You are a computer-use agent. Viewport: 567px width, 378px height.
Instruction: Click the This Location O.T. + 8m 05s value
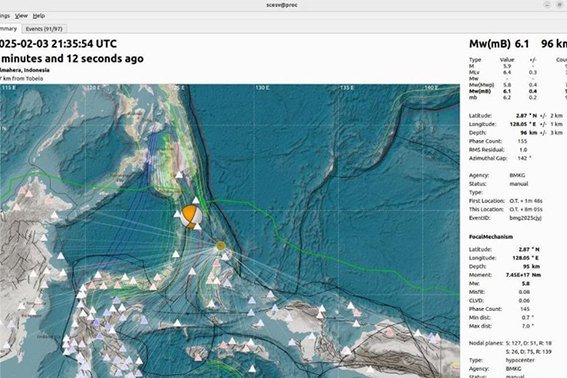pyautogui.click(x=526, y=209)
